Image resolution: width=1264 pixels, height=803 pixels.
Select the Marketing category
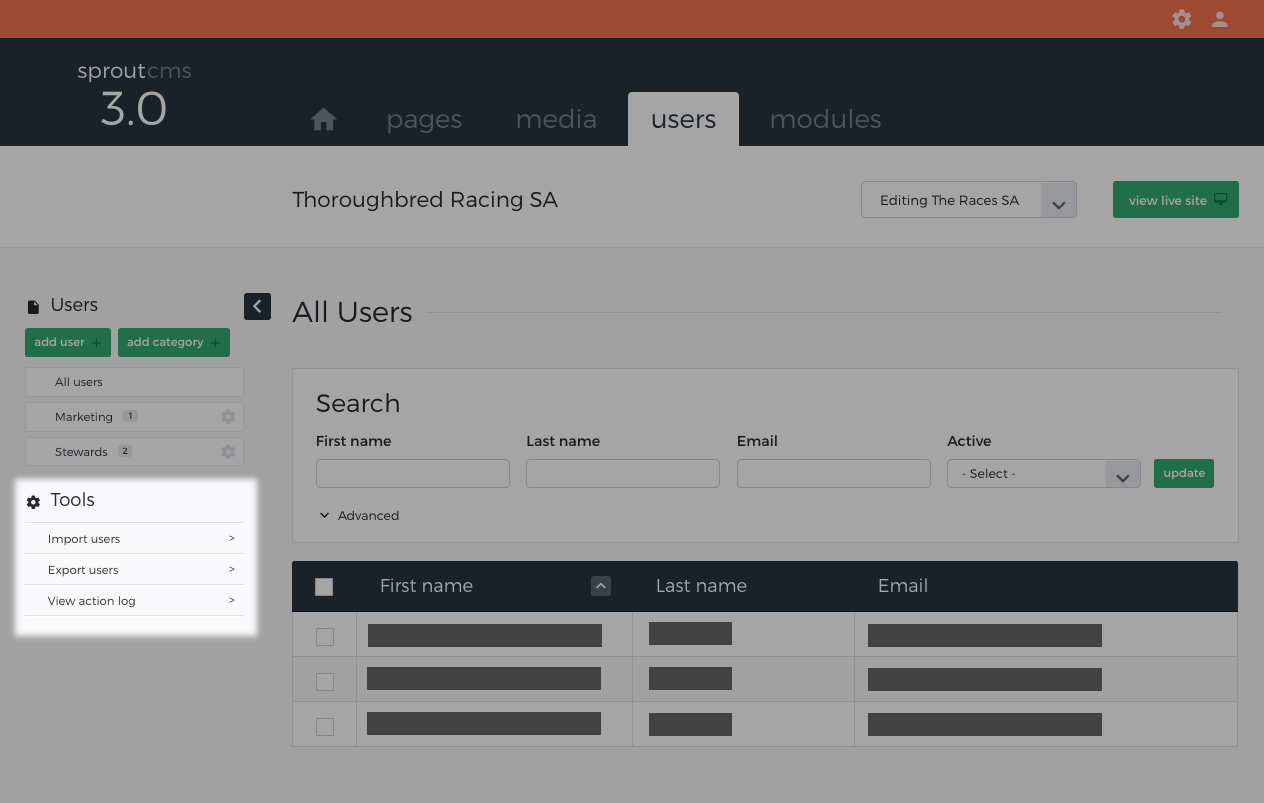click(134, 417)
